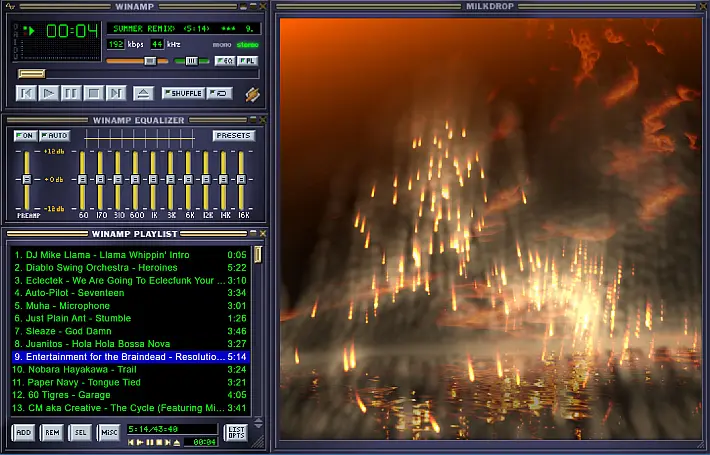
Task: Toggle the Shuffle option
Action: point(183,93)
